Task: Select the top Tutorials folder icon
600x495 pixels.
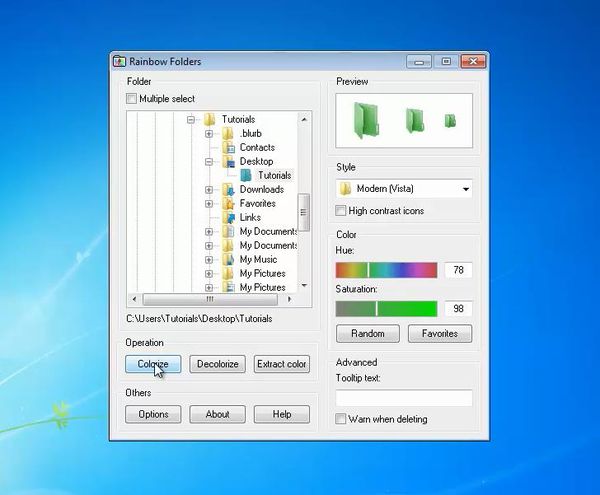Action: [x=210, y=119]
